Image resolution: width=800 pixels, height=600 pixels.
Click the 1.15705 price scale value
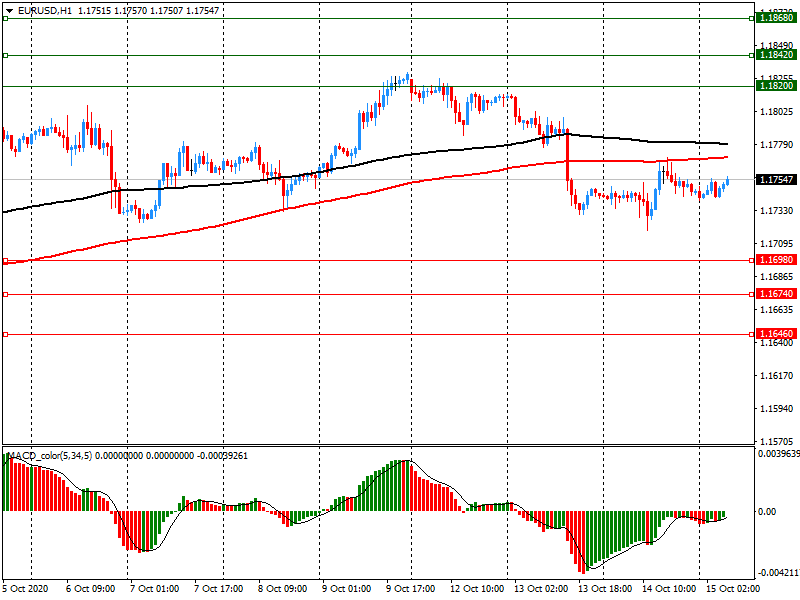point(777,441)
